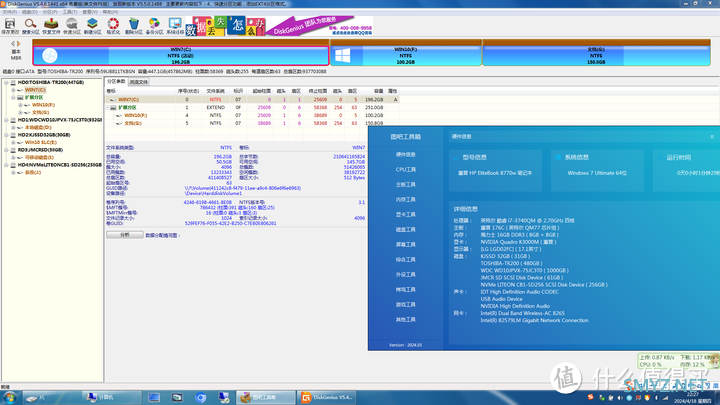Collapse the HD4:NVMeLITEONCB1 tree node
The image size is (720, 405).
6,165
